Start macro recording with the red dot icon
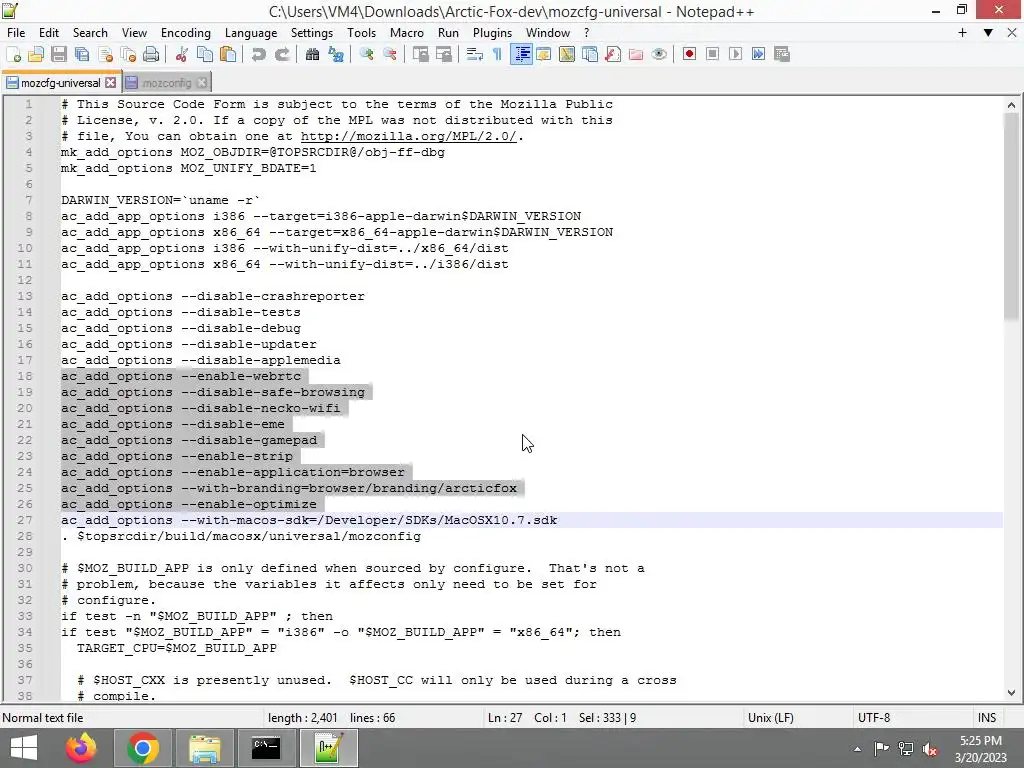1024x768 pixels. point(689,54)
